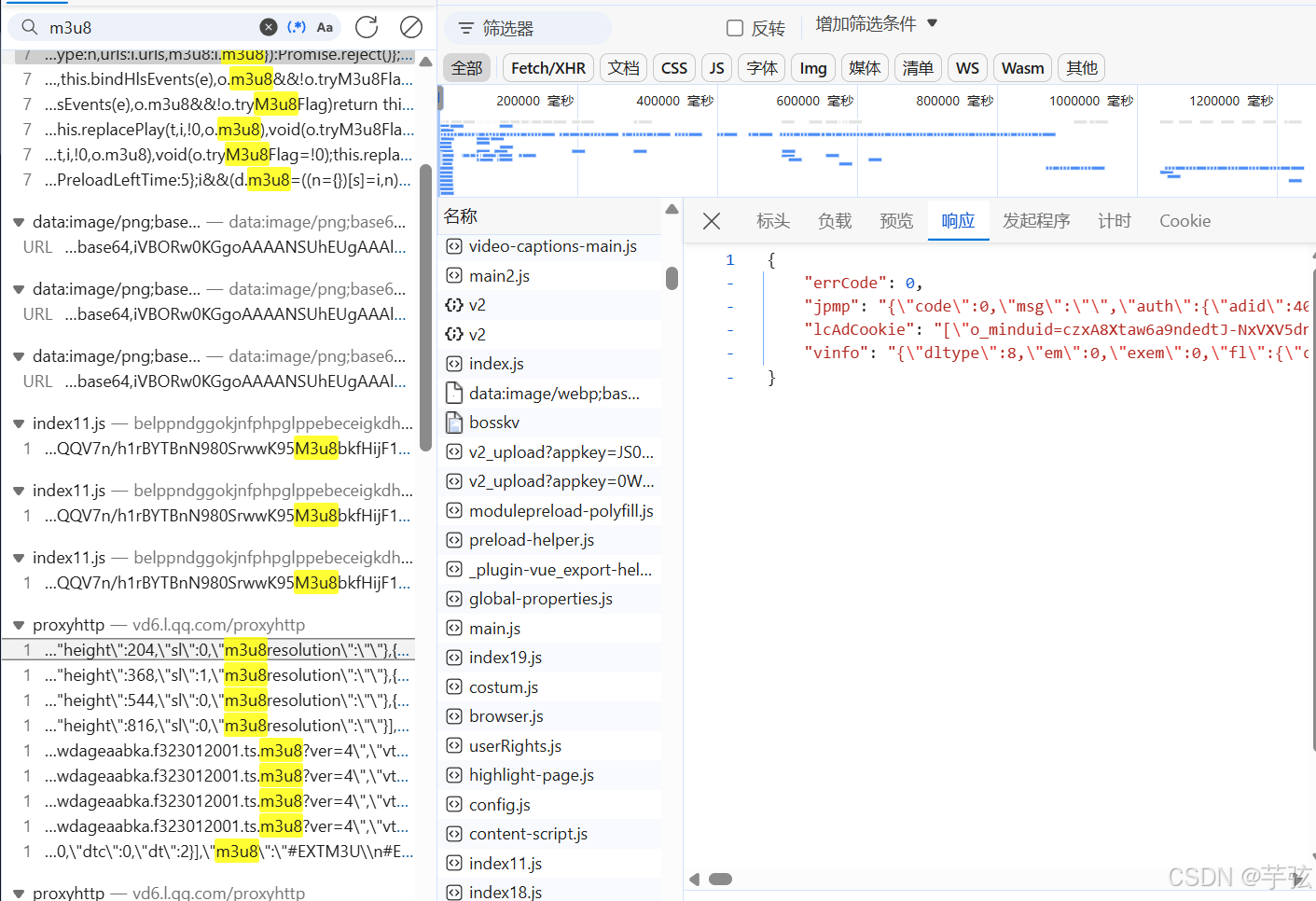Close the 响应 detail panel with the X icon
Viewport: 1316px width, 901px height.
pos(711,220)
